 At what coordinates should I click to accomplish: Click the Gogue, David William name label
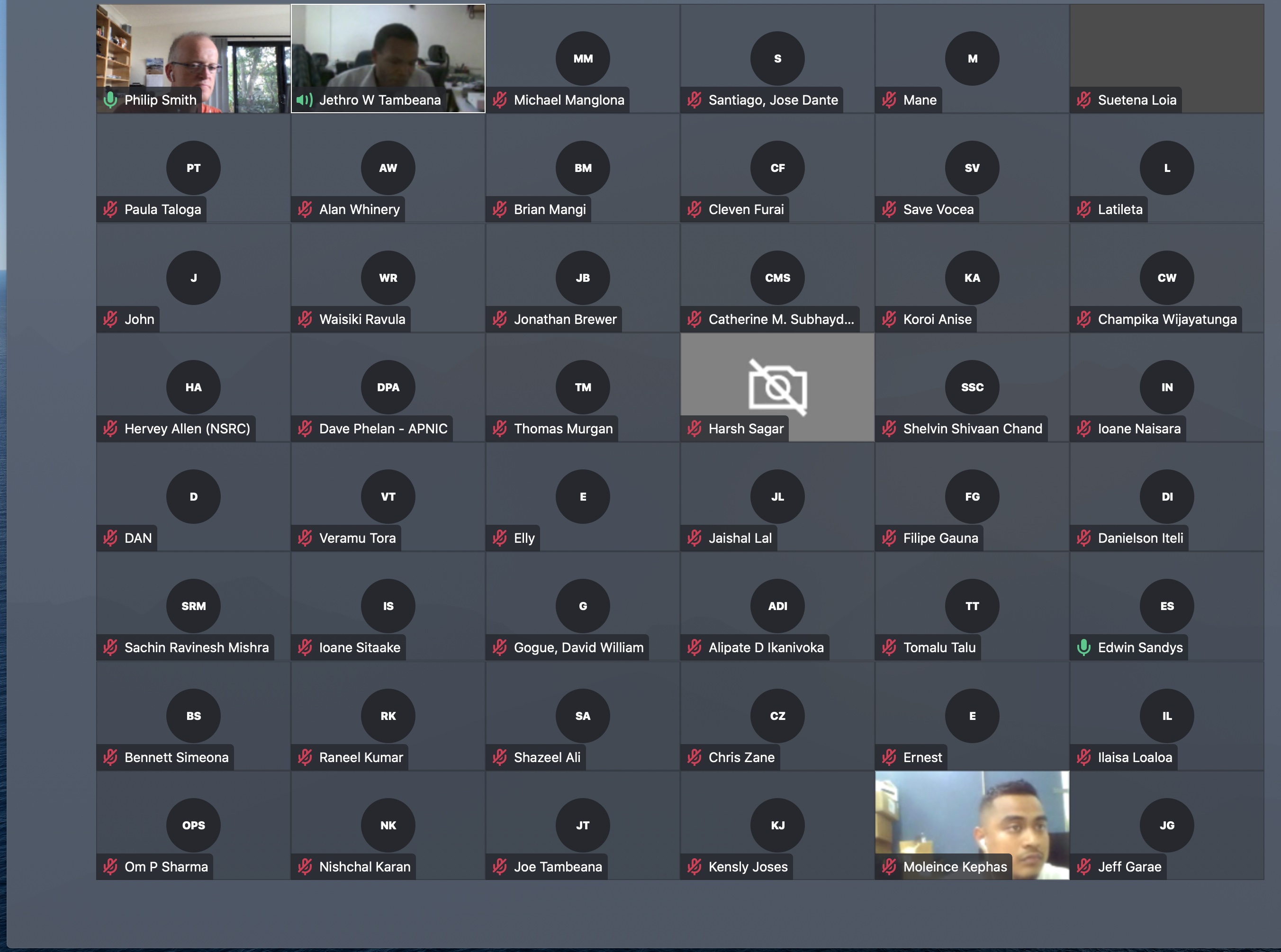pyautogui.click(x=578, y=647)
